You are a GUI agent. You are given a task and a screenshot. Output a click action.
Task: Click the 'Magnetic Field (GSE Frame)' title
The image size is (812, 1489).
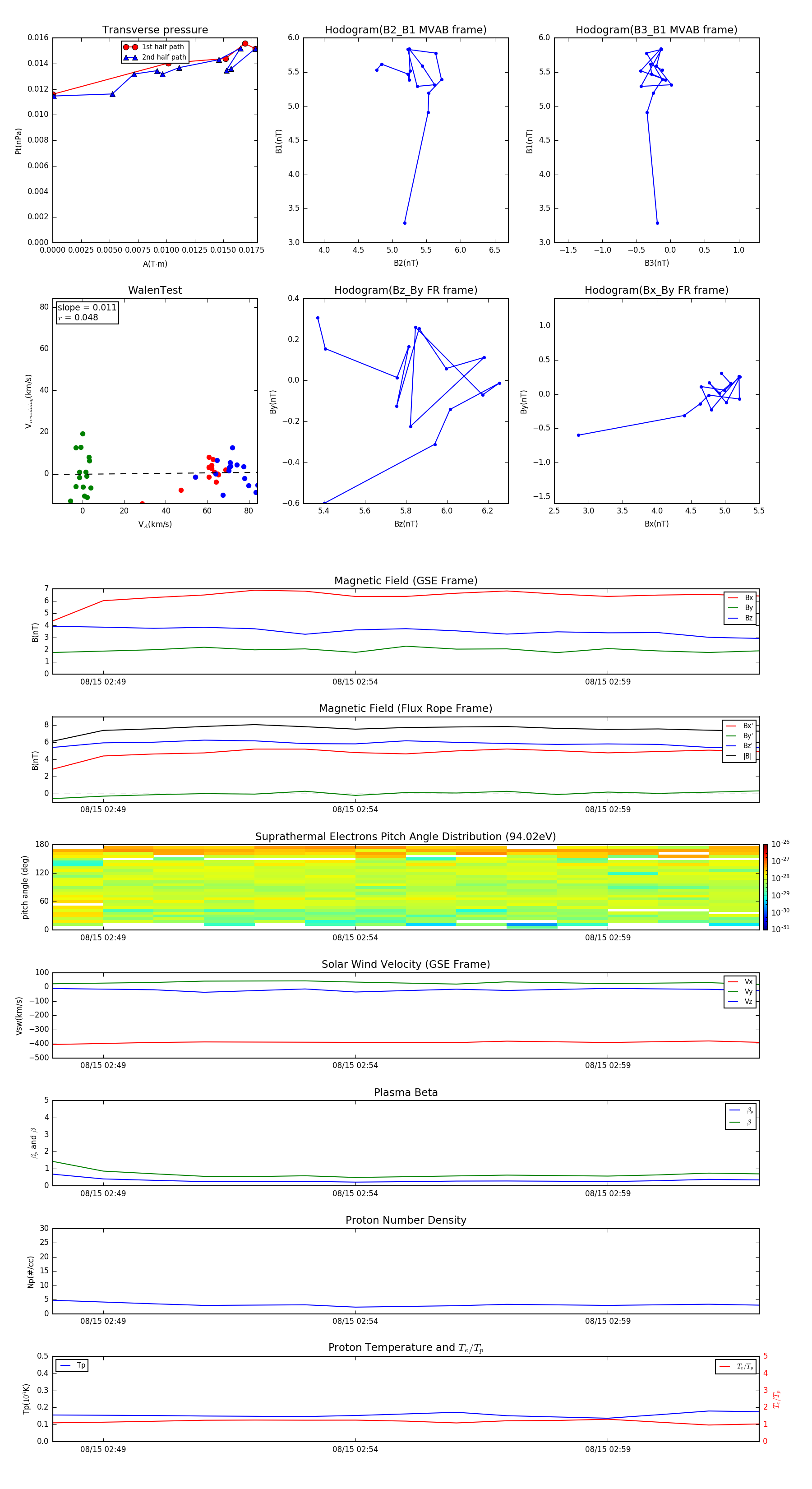[406, 581]
